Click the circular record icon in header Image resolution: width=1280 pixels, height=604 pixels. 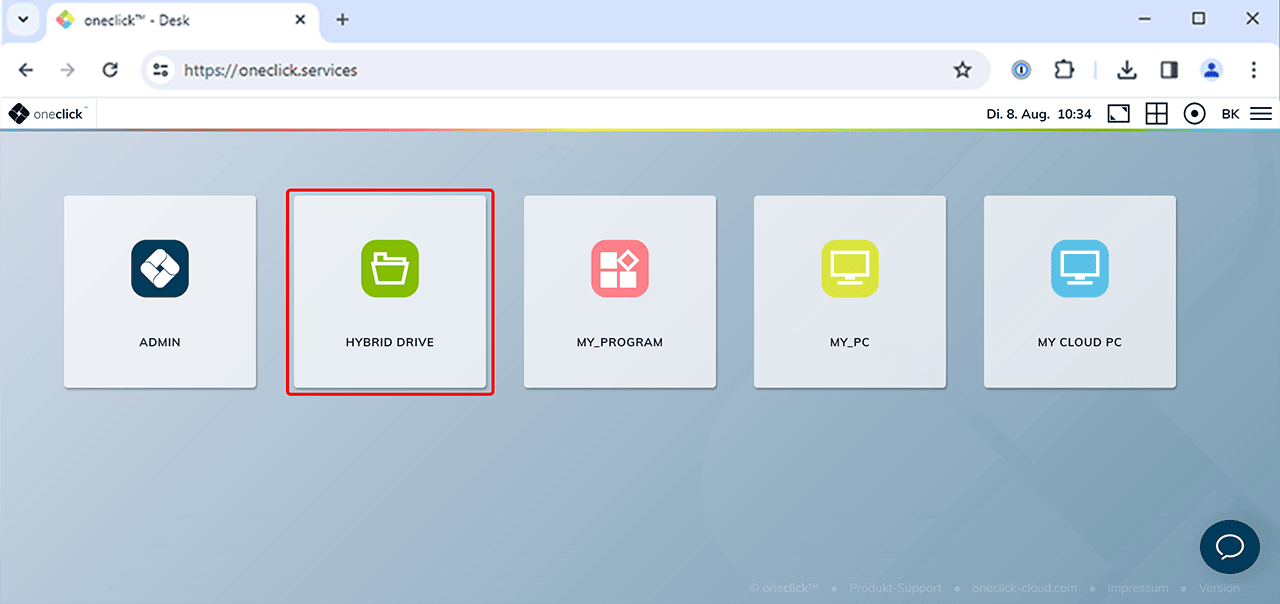[1194, 114]
